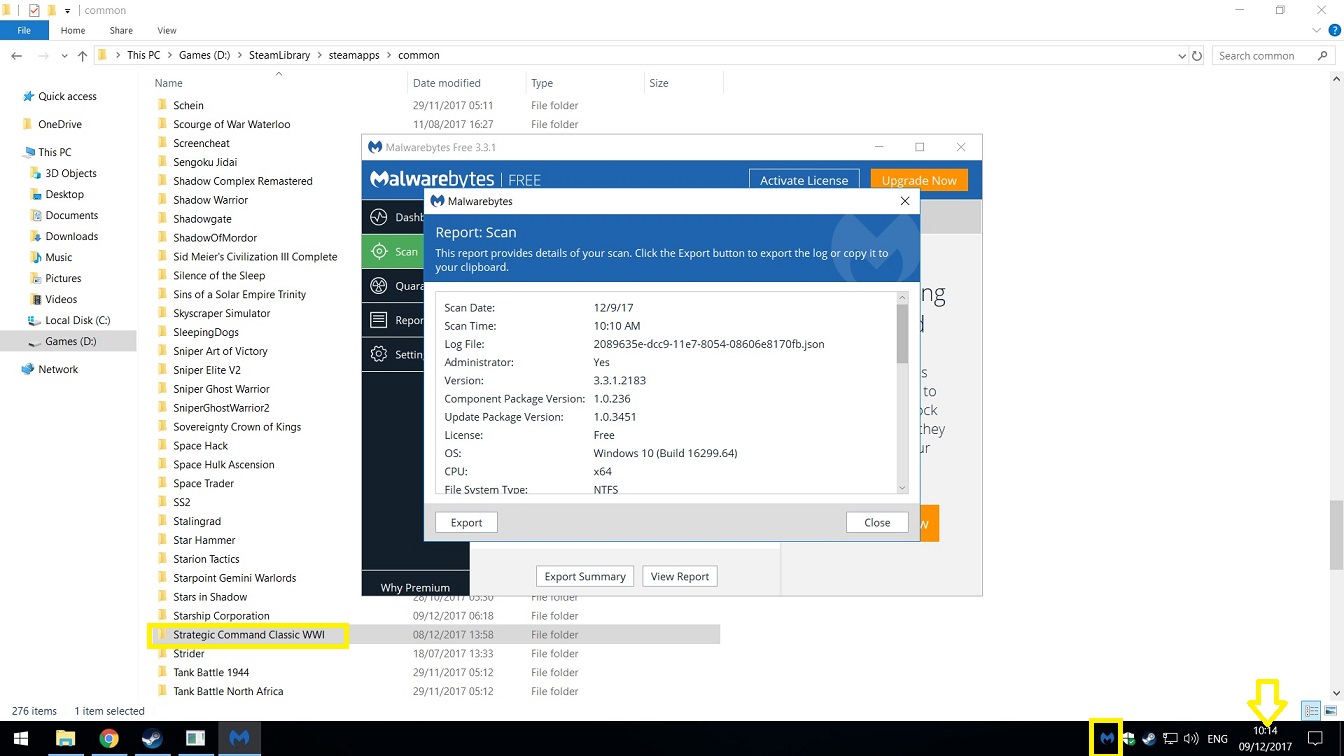Select Downloads in the navigation pane
This screenshot has height=756, width=1344.
click(72, 236)
